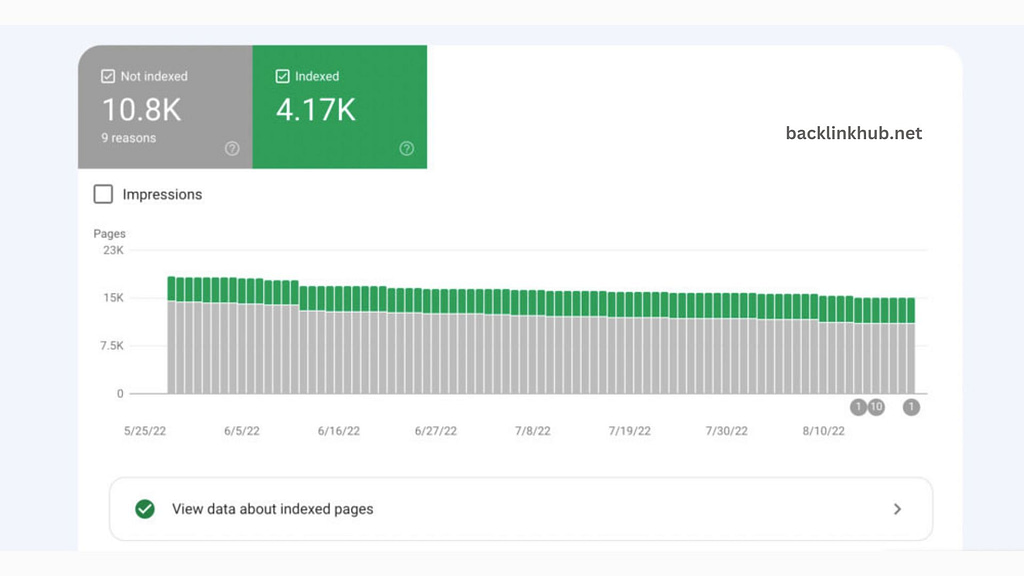Click the checkbox icon inside Indexed card
The image size is (1024, 576).
[x=282, y=75]
